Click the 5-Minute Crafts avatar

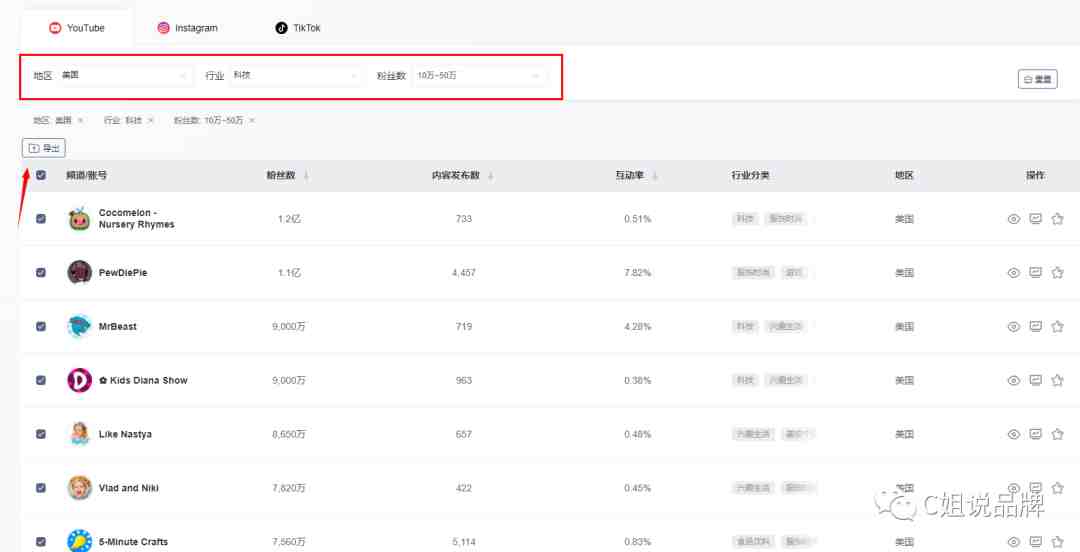[x=79, y=541]
